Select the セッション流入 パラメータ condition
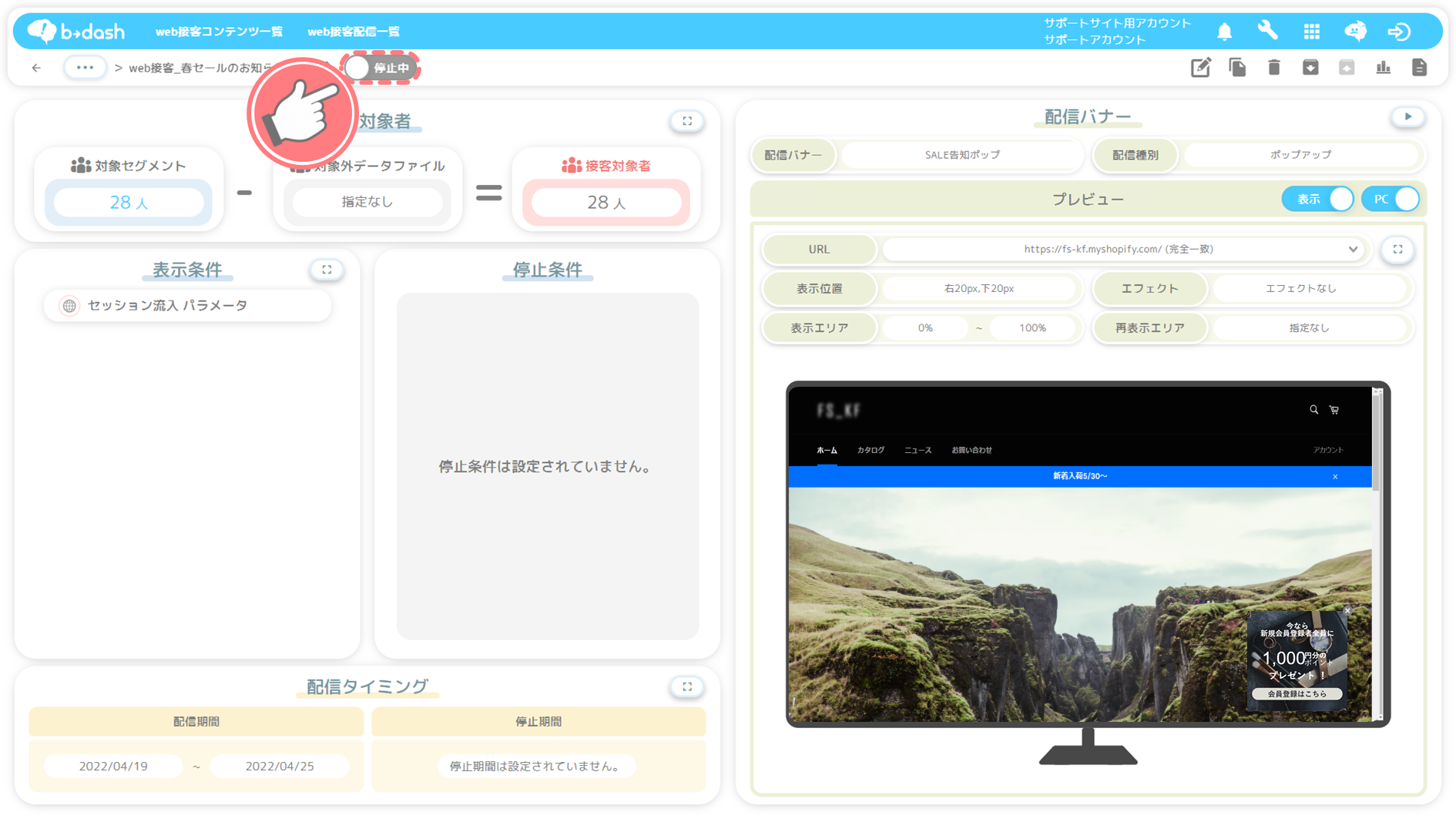The image size is (1456, 819). tap(188, 306)
